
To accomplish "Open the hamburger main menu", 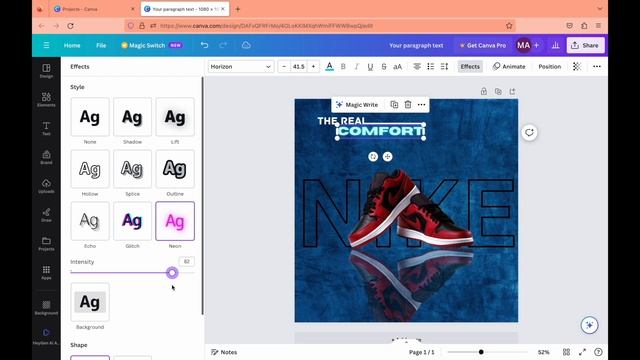I will (46, 45).
